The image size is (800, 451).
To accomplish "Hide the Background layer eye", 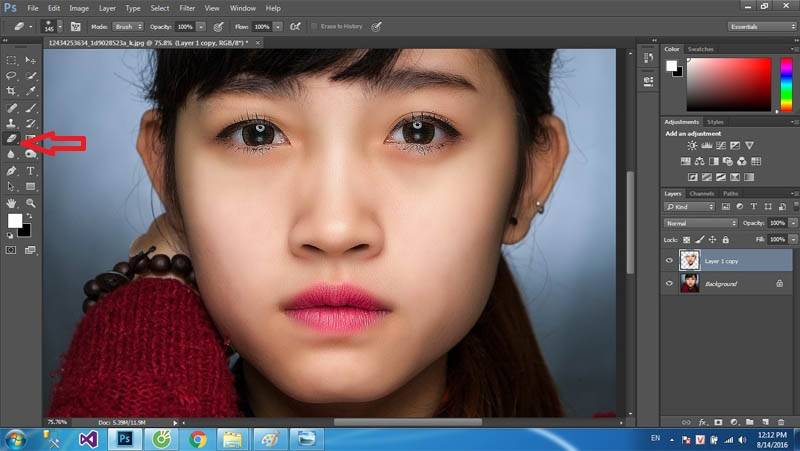I will tap(669, 283).
